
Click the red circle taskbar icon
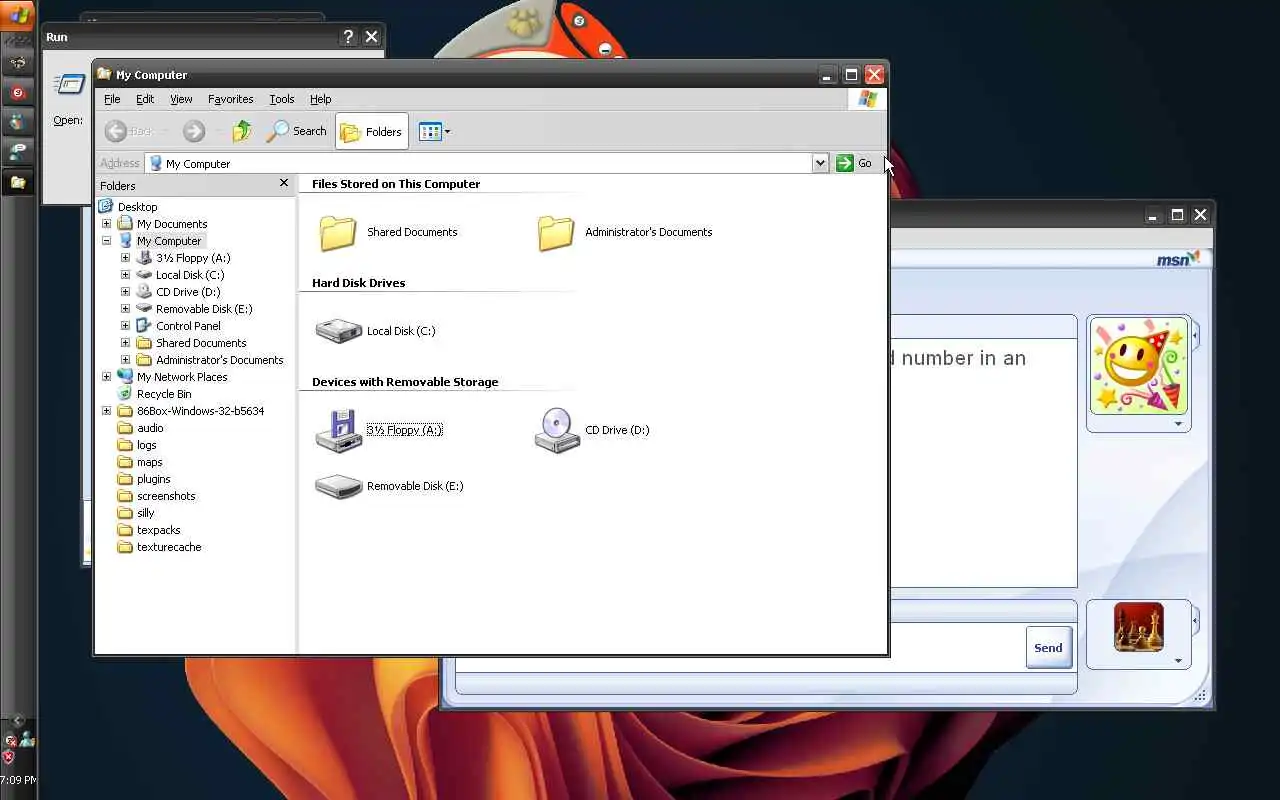coord(18,92)
